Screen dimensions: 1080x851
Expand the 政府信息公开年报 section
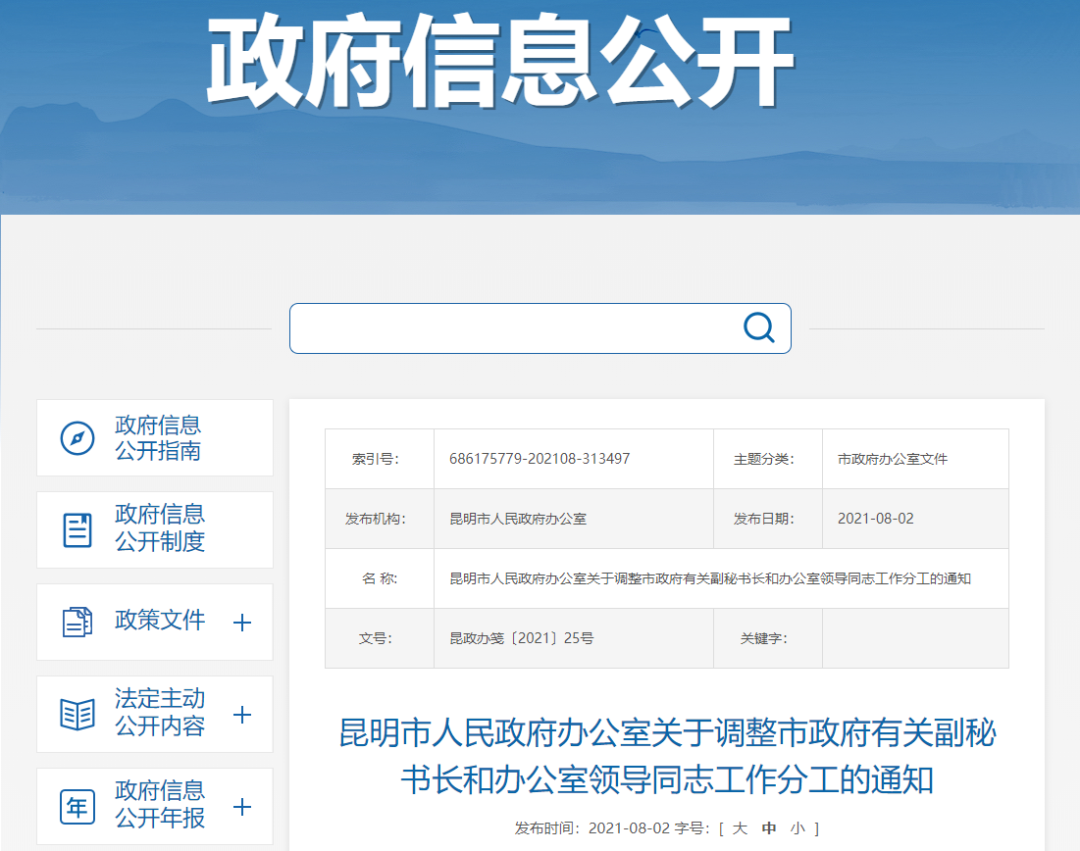[x=241, y=806]
